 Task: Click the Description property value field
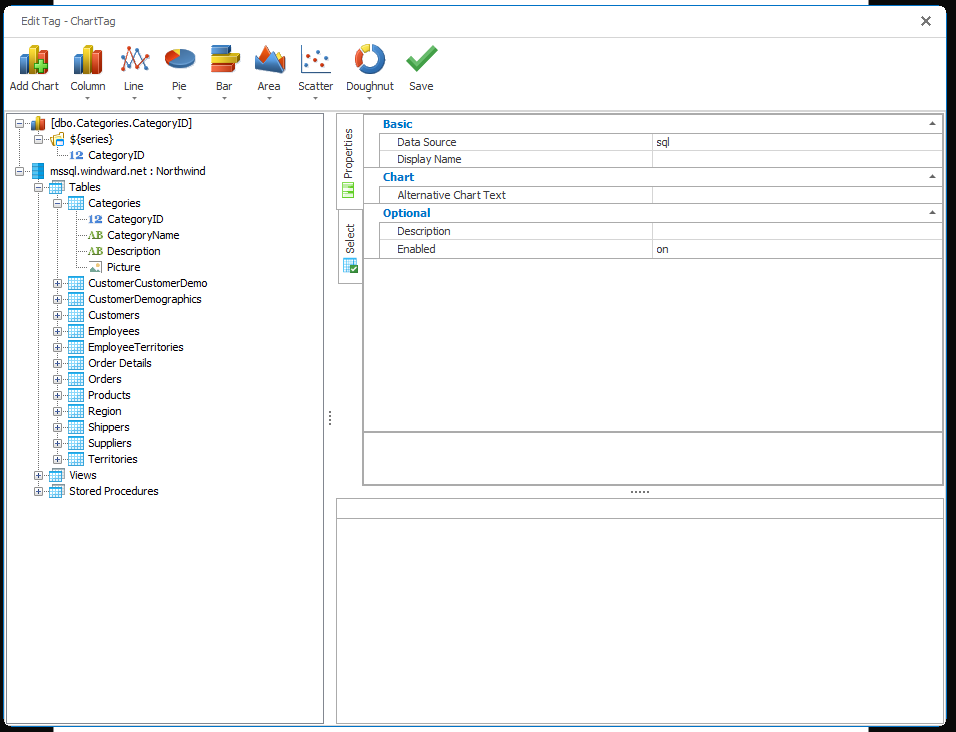[797, 231]
